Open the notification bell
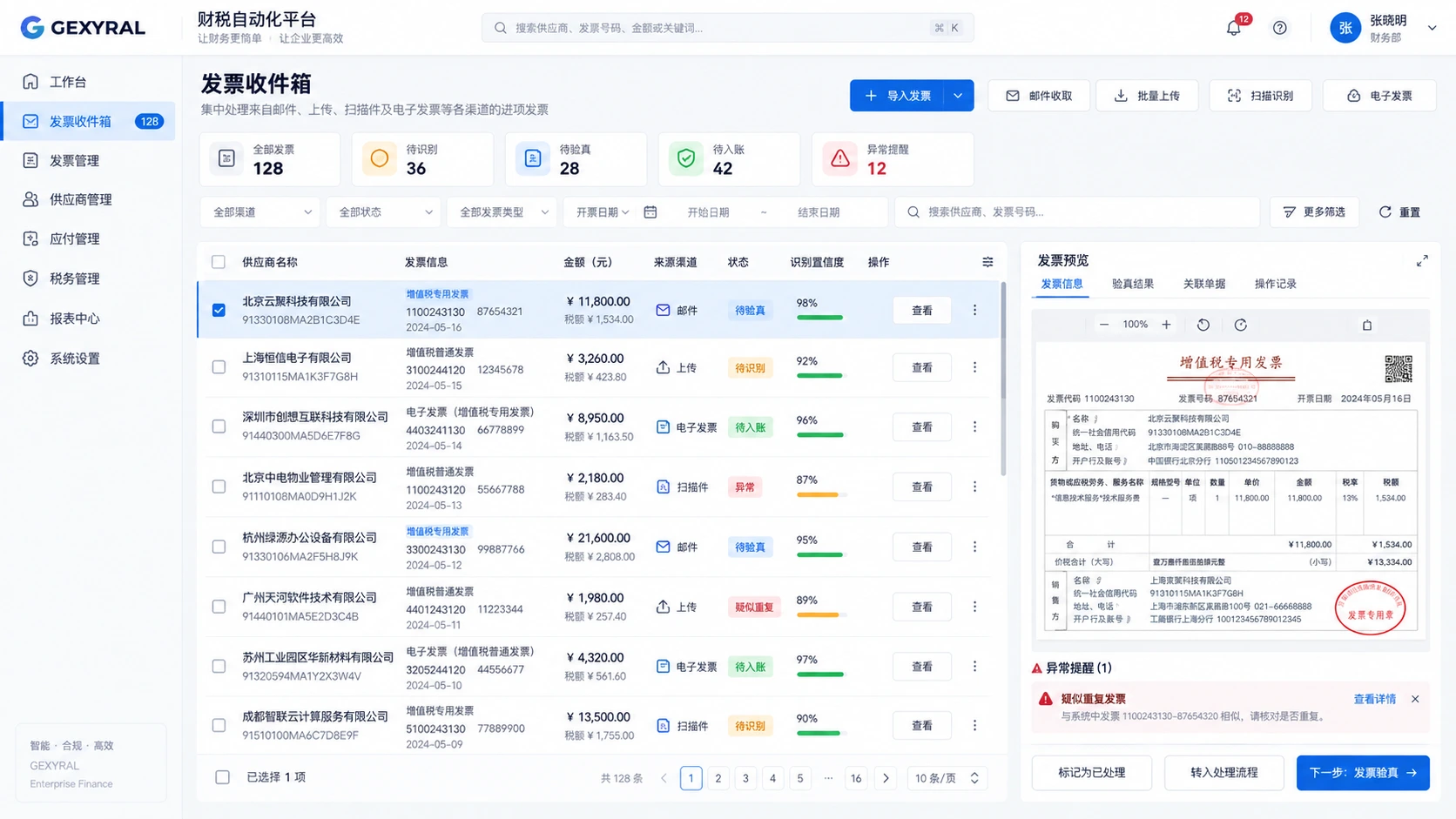Viewport: 1456px width, 819px height. [x=1233, y=28]
